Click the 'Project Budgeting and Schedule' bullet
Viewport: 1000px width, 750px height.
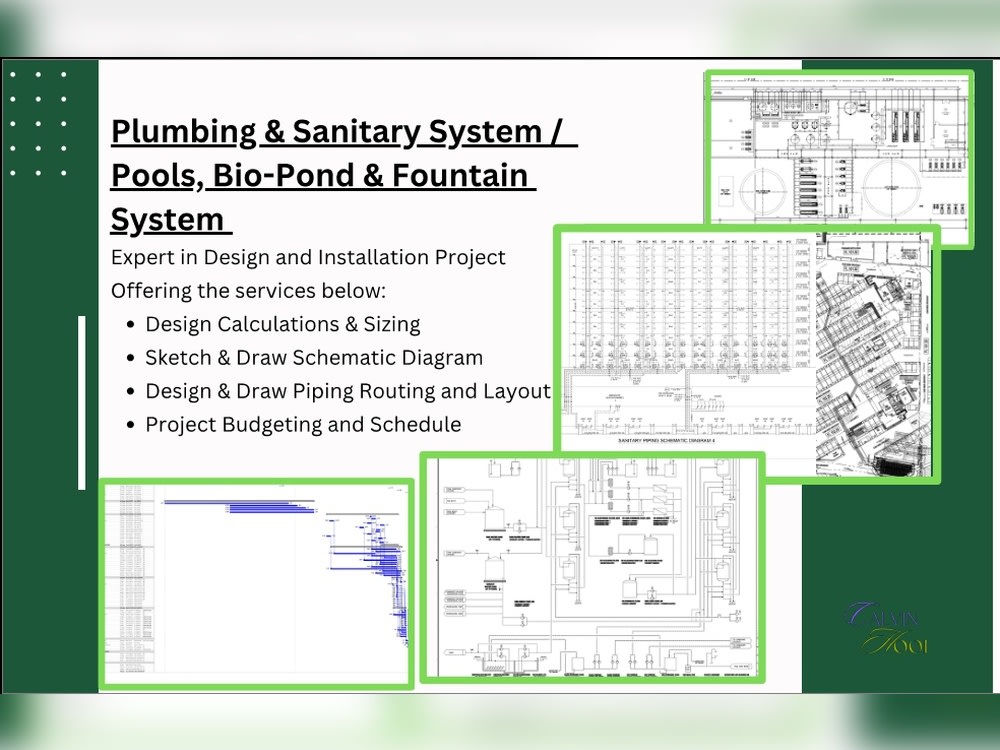[302, 424]
